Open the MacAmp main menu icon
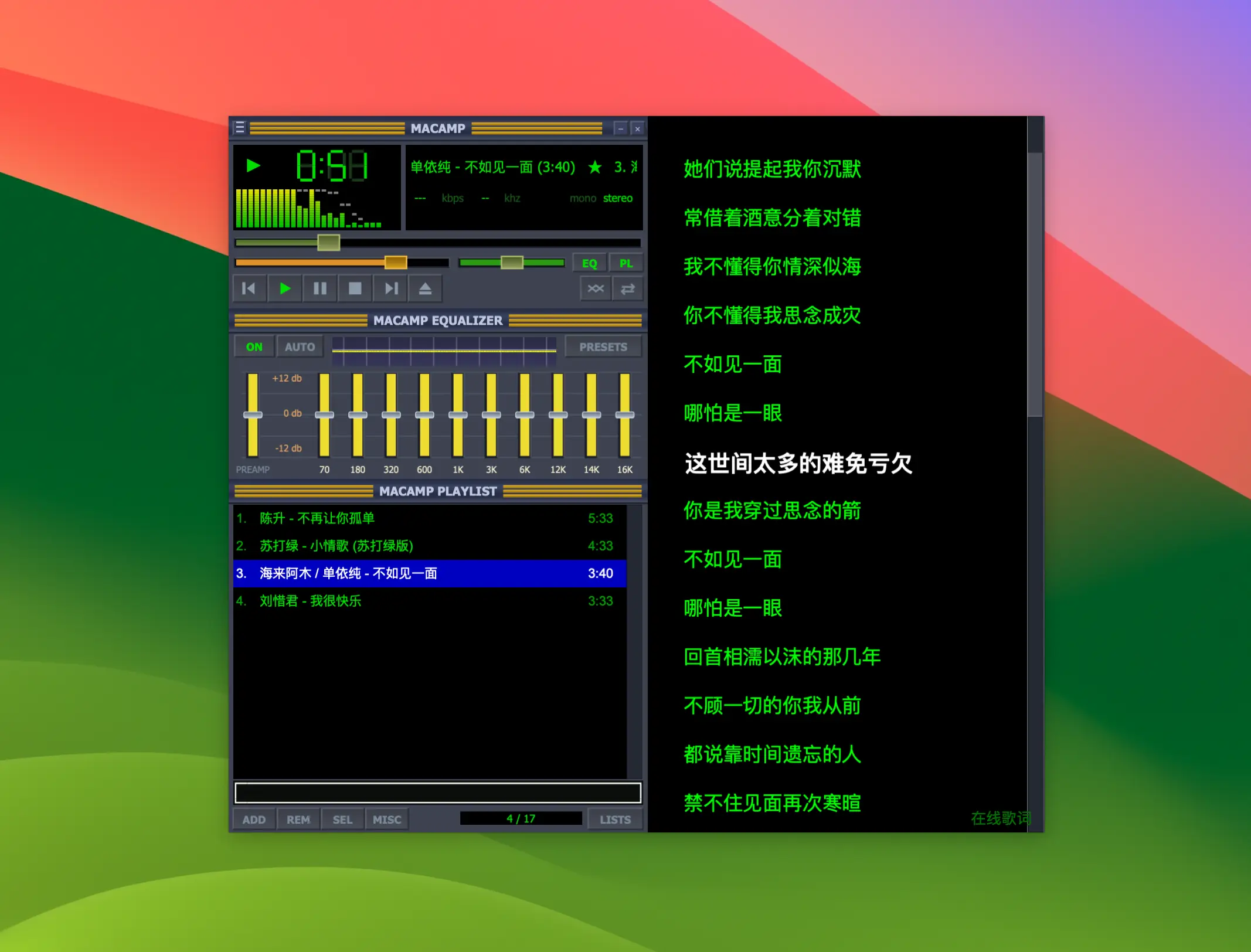 240,128
